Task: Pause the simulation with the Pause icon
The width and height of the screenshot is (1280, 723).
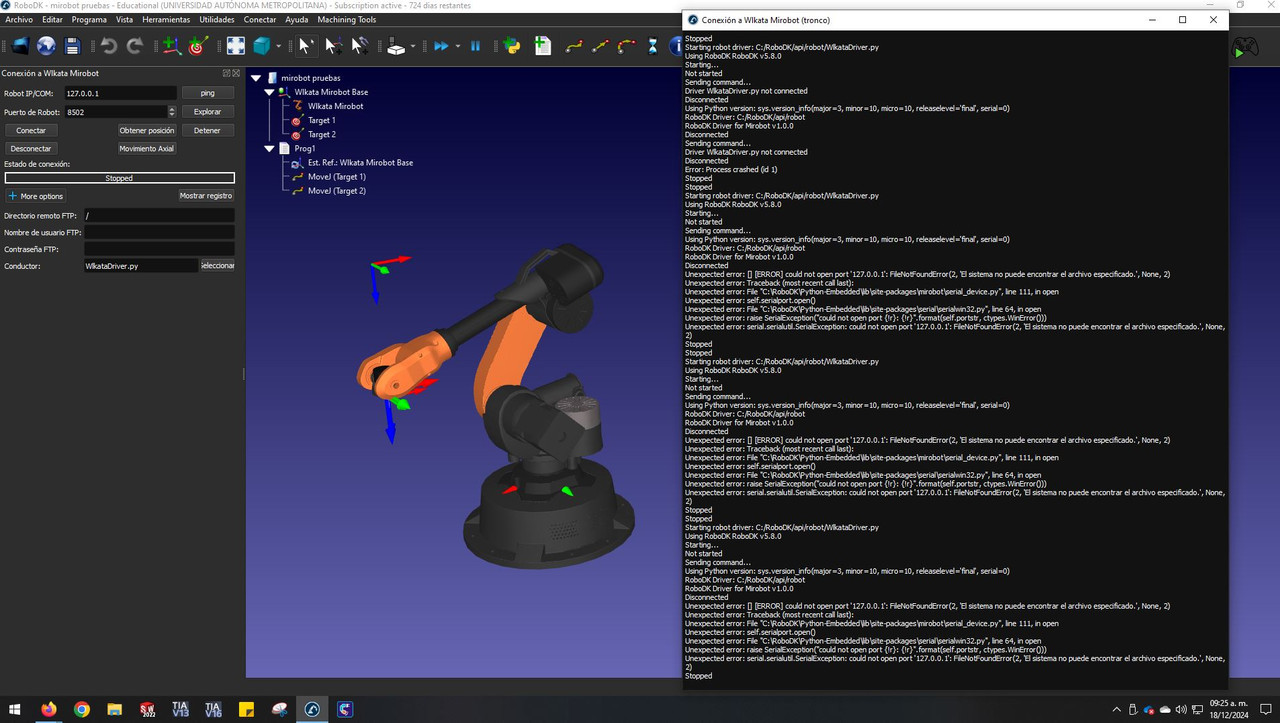Action: tap(475, 45)
